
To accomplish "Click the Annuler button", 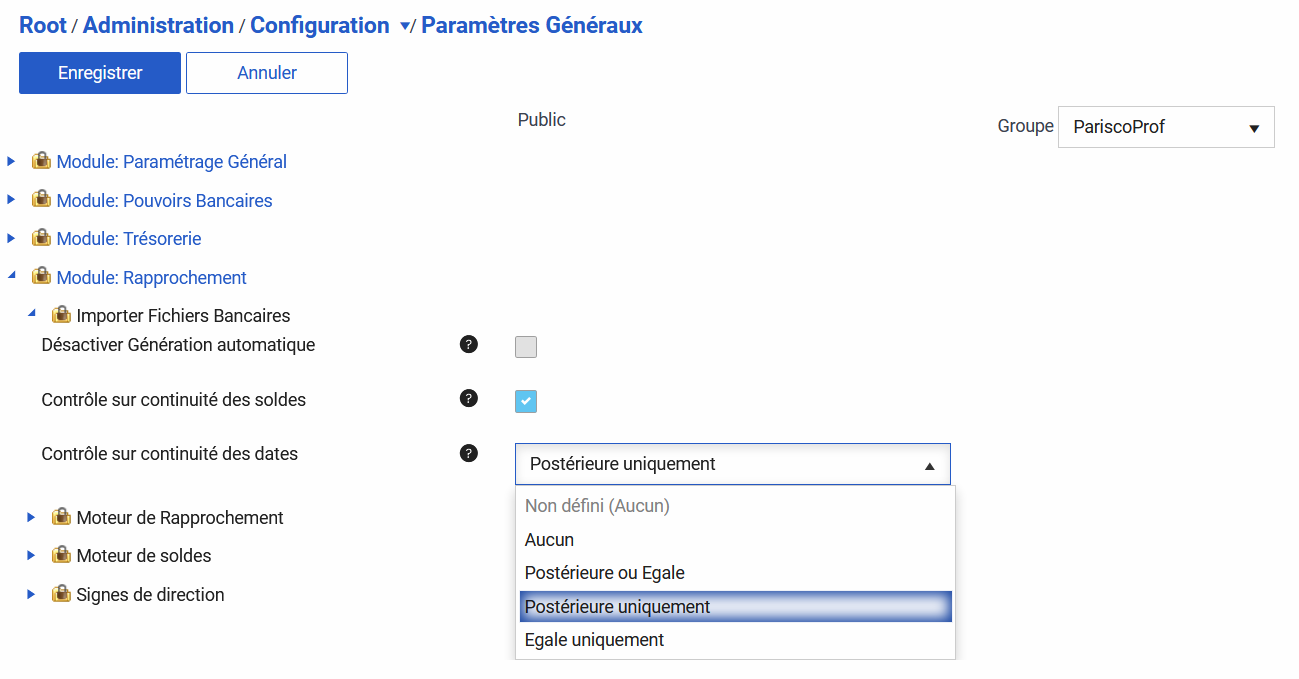I will [x=267, y=73].
